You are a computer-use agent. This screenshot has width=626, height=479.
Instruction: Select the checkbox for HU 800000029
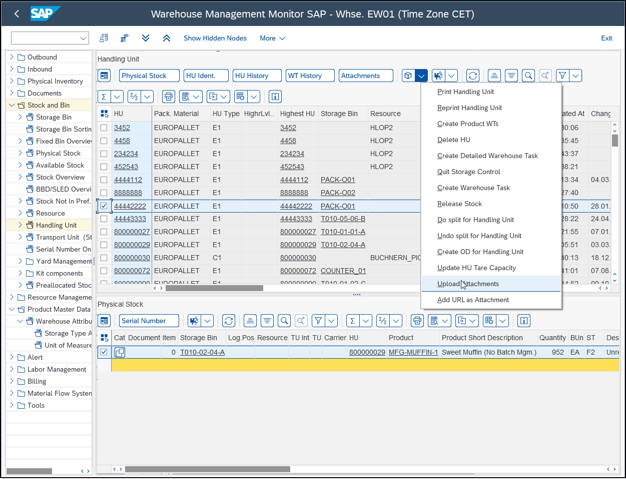pos(104,245)
